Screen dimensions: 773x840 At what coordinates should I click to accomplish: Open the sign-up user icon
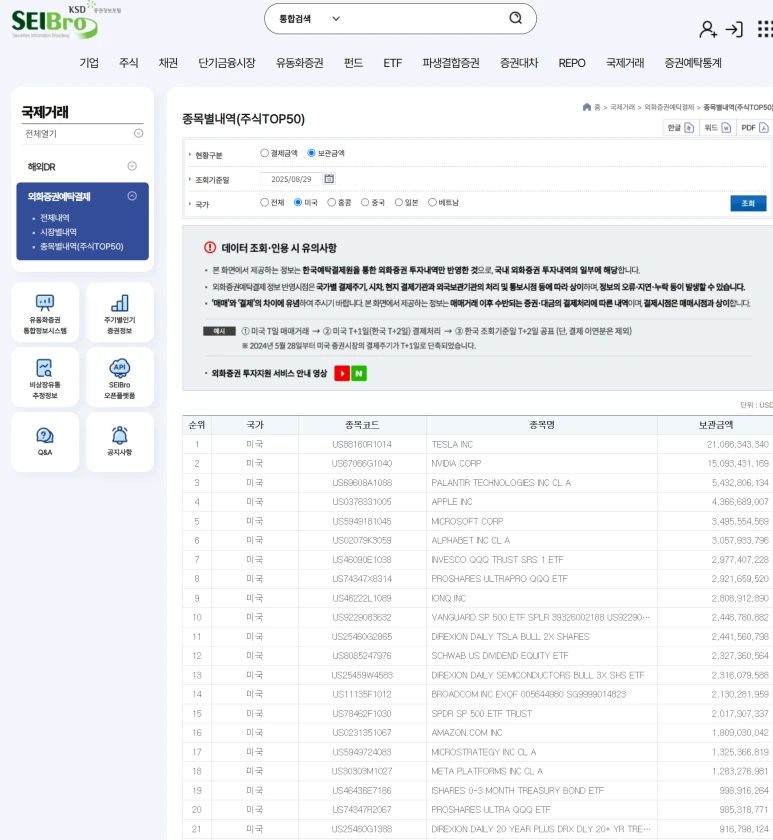tap(708, 29)
